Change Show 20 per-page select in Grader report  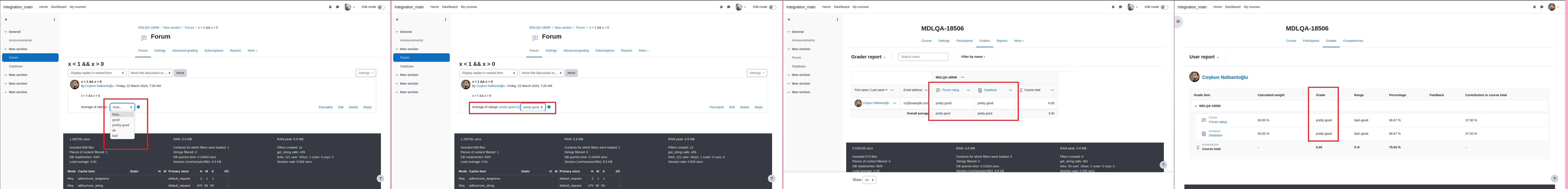coord(869,180)
